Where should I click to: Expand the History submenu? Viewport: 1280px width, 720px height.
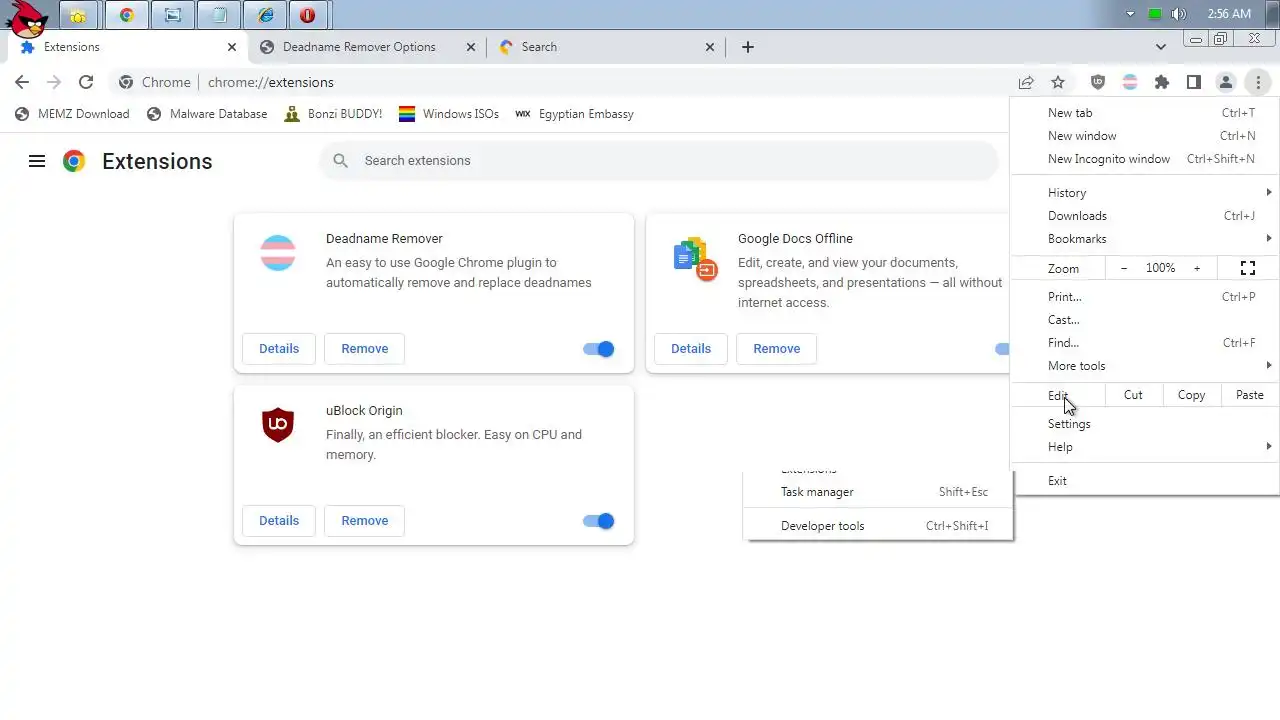(1145, 192)
